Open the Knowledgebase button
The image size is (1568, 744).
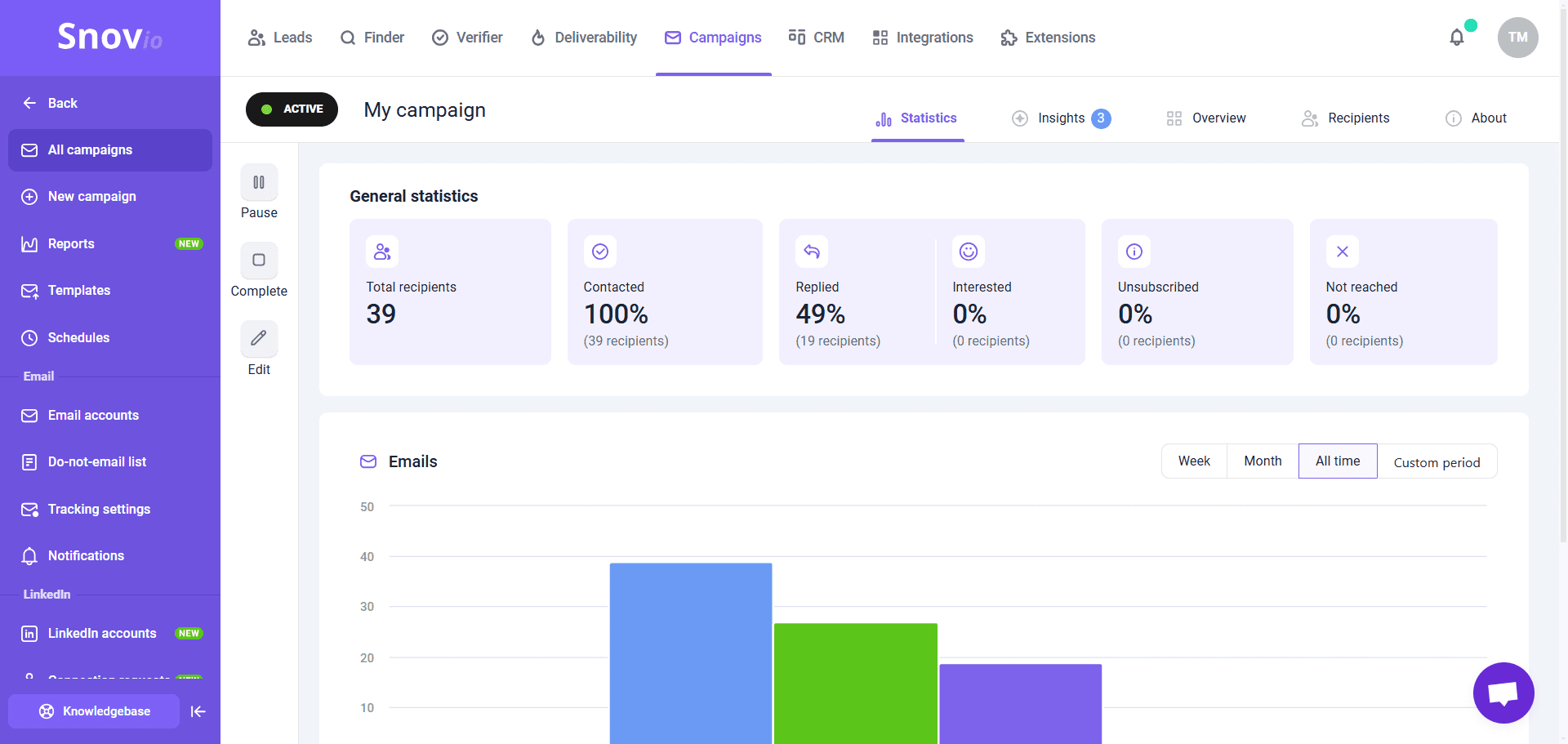[94, 711]
